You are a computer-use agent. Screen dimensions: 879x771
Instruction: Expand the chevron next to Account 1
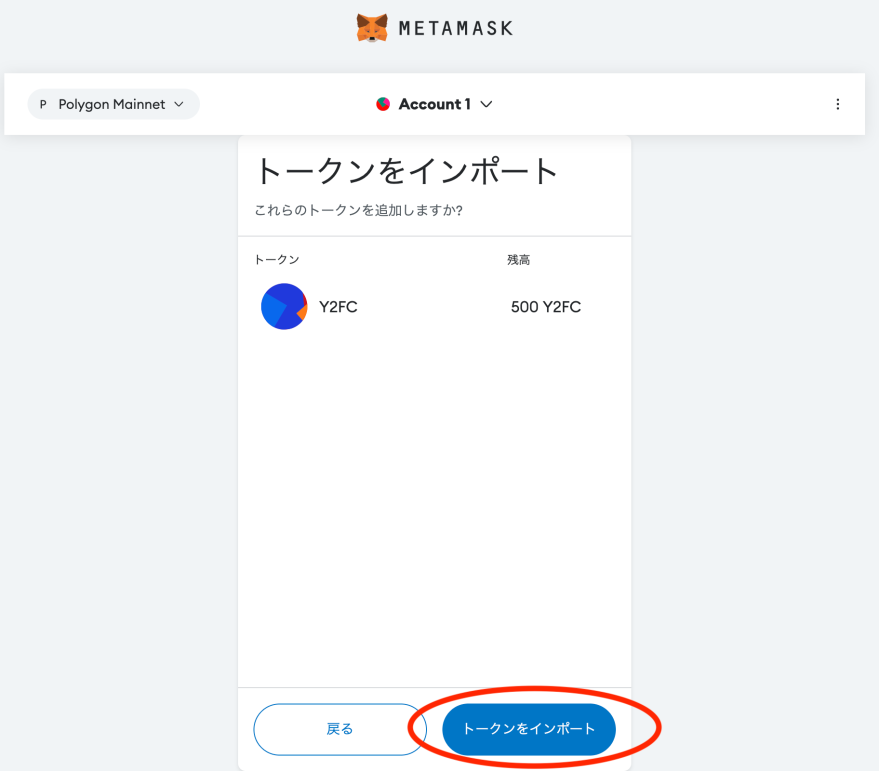(487, 104)
